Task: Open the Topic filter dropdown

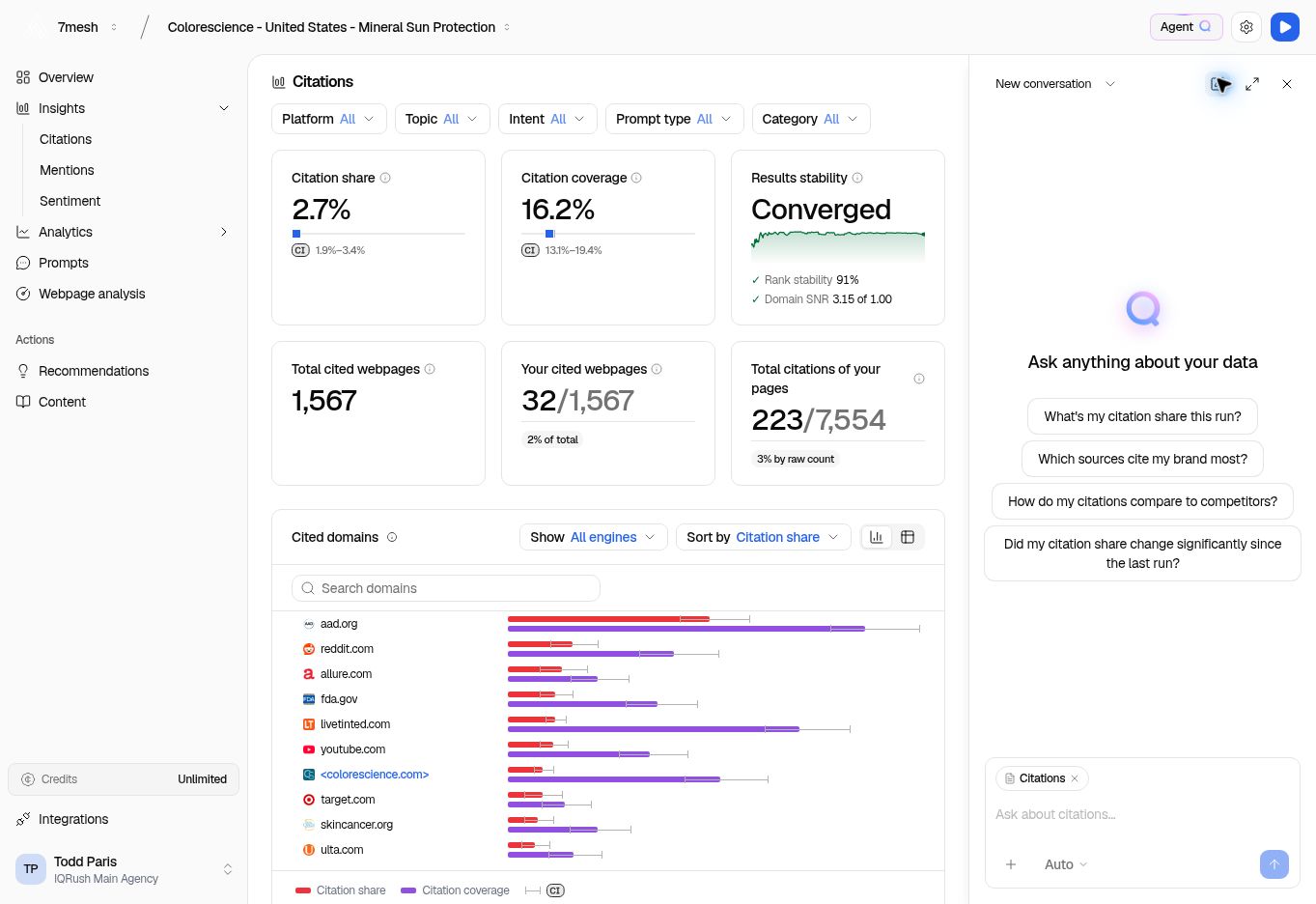Action: 442,119
